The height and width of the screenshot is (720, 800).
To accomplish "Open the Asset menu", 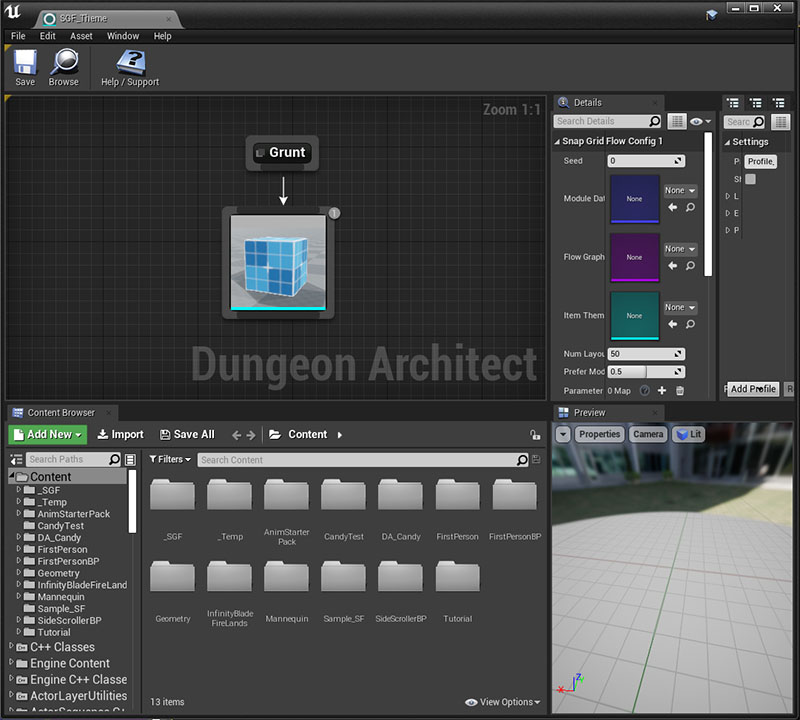I will tap(81, 36).
